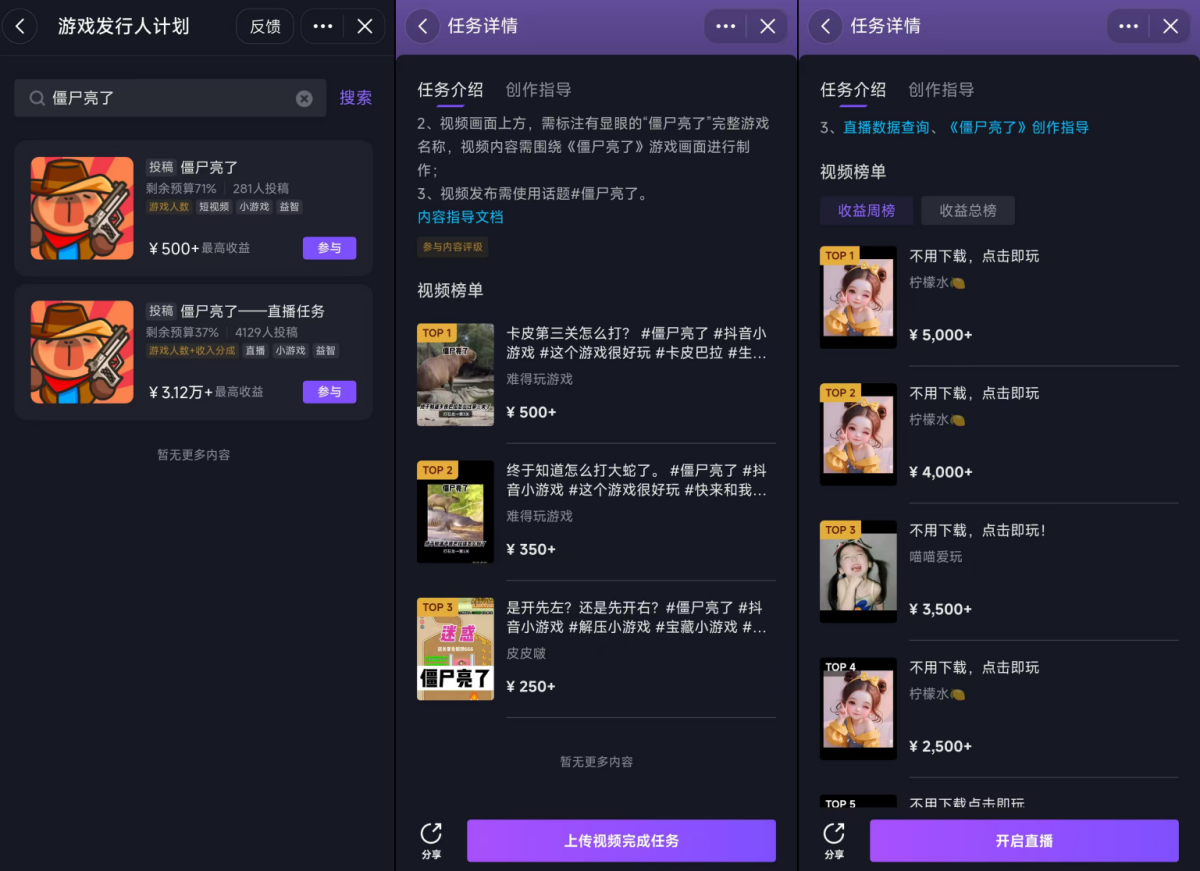Viewport: 1200px width, 871px height.
Task: Click the search magnifier icon
Action: (37, 98)
